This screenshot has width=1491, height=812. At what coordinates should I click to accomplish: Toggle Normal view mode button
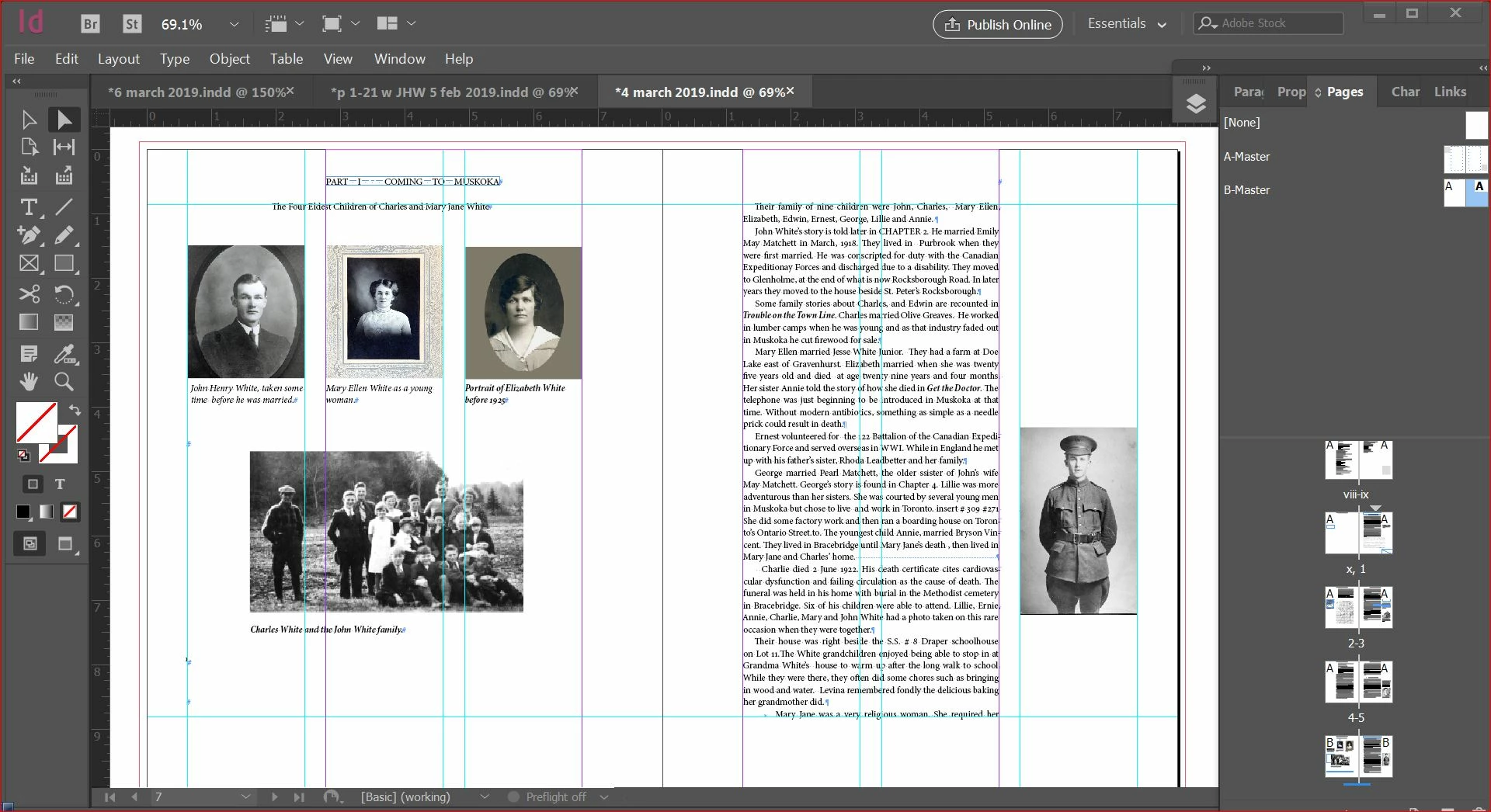(30, 543)
